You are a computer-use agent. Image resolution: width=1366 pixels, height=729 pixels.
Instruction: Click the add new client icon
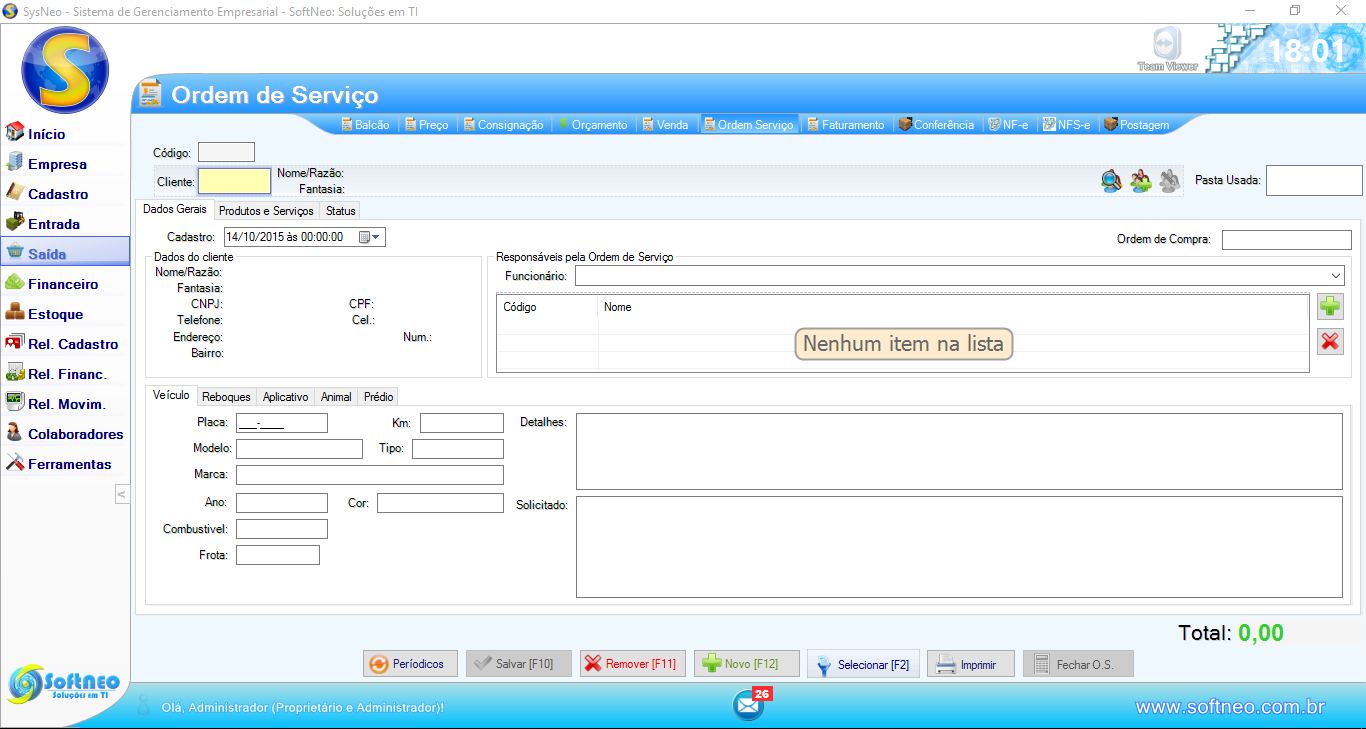[1141, 181]
